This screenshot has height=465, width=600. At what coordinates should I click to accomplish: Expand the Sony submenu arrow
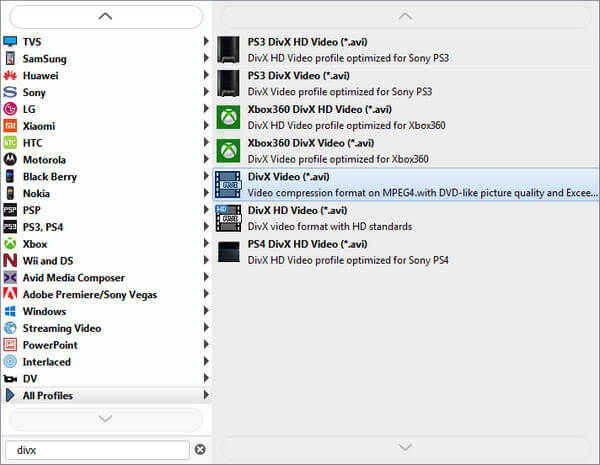[206, 92]
